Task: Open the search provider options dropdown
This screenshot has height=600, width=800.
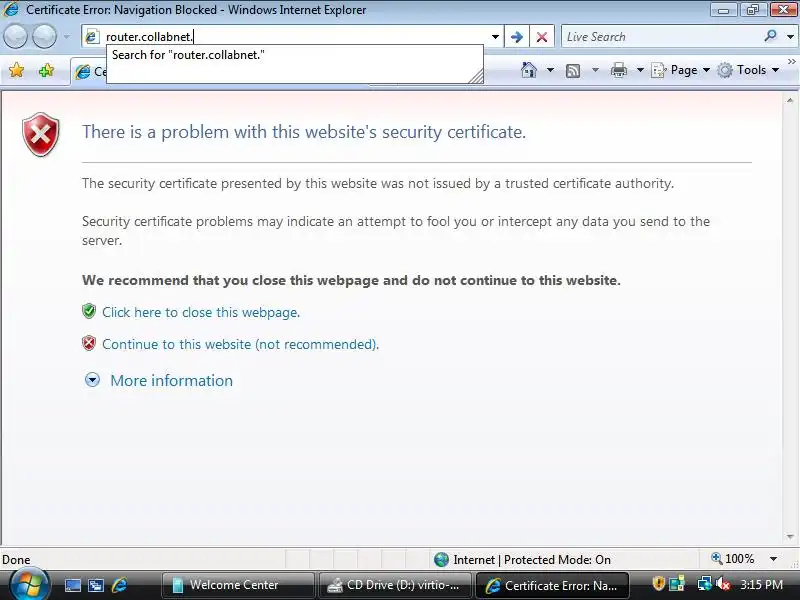Action: point(790,37)
